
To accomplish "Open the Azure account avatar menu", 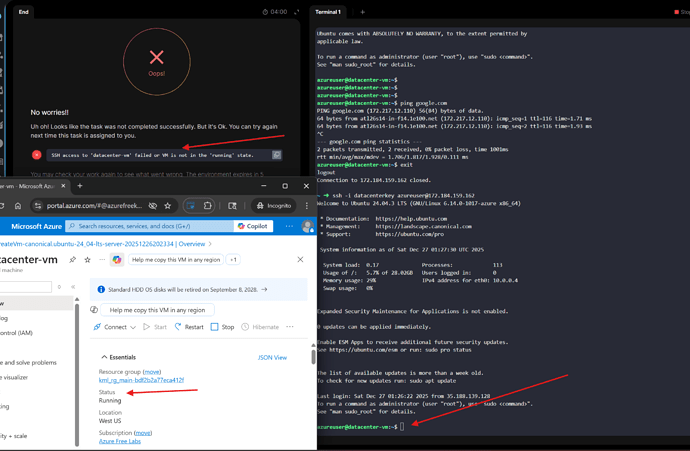I will [x=307, y=226].
